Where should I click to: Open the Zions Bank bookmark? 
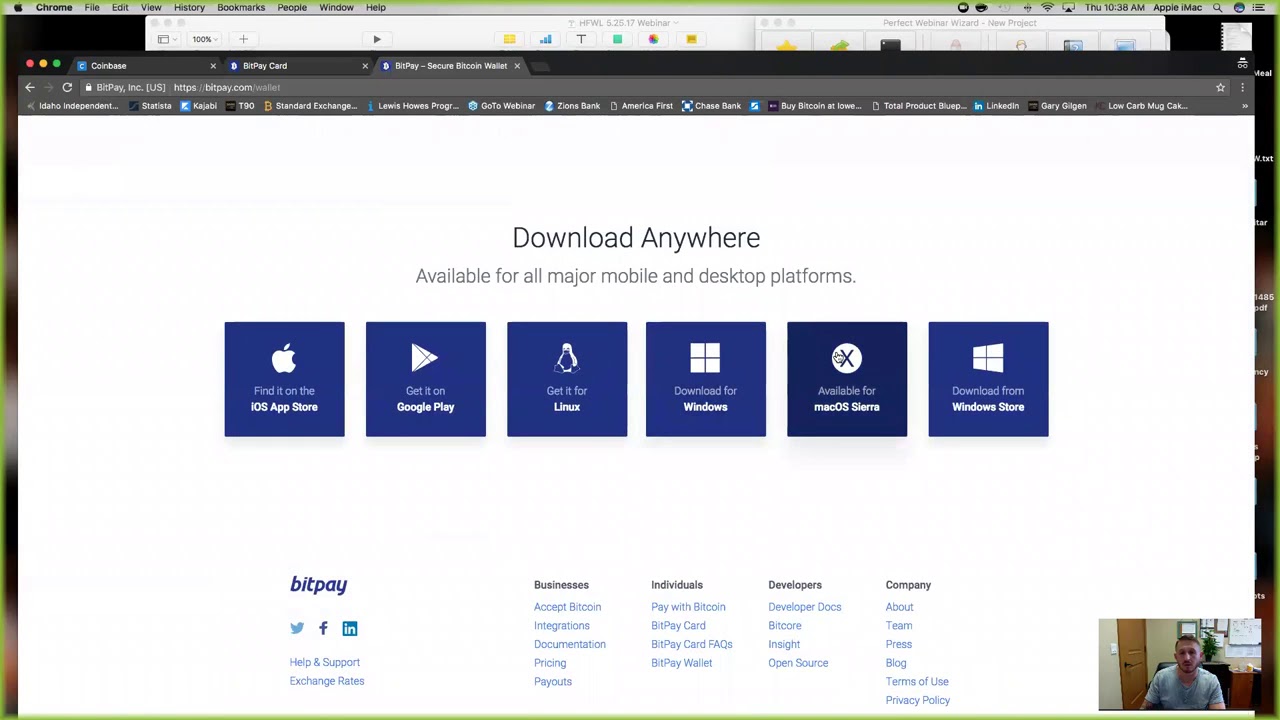(x=572, y=106)
